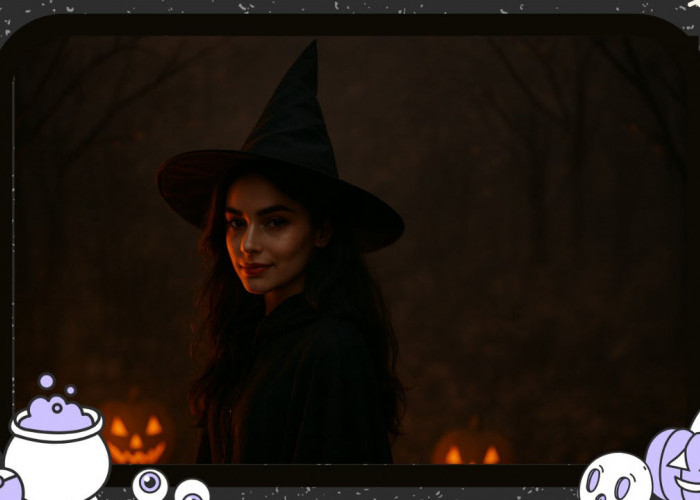
Task: Select the smaller eyeball sticker
Action: (x=191, y=491)
